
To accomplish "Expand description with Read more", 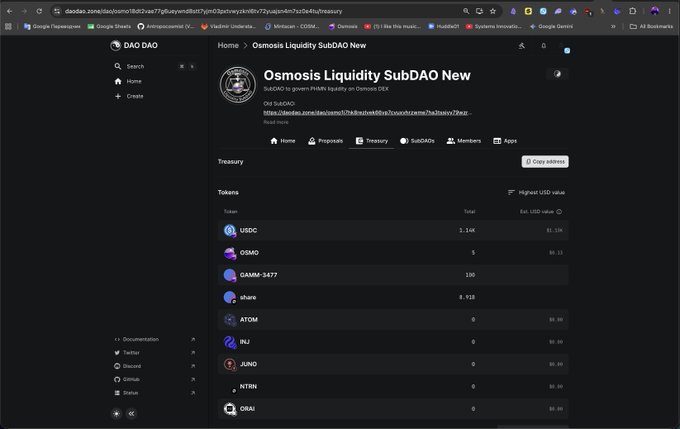I will click(x=276, y=122).
